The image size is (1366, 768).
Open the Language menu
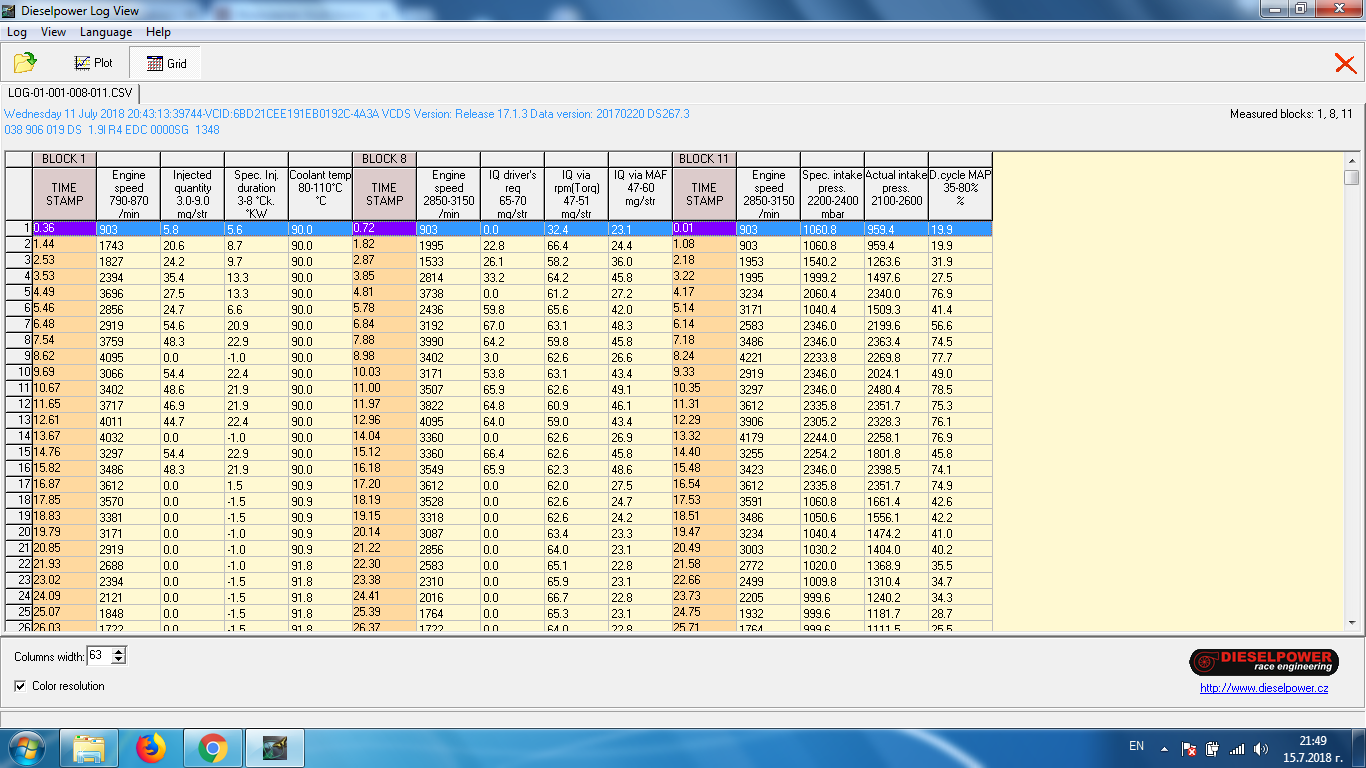[106, 32]
